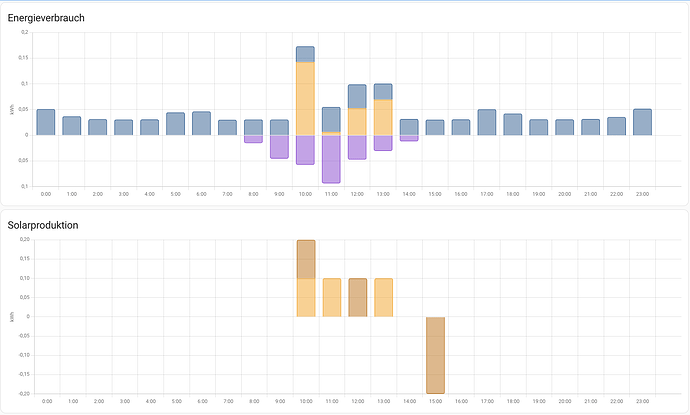Image resolution: width=690 pixels, height=415 pixels.
Task: Select the purple 11:00 bar below zero in Energieverbrauch
Action: [x=331, y=159]
